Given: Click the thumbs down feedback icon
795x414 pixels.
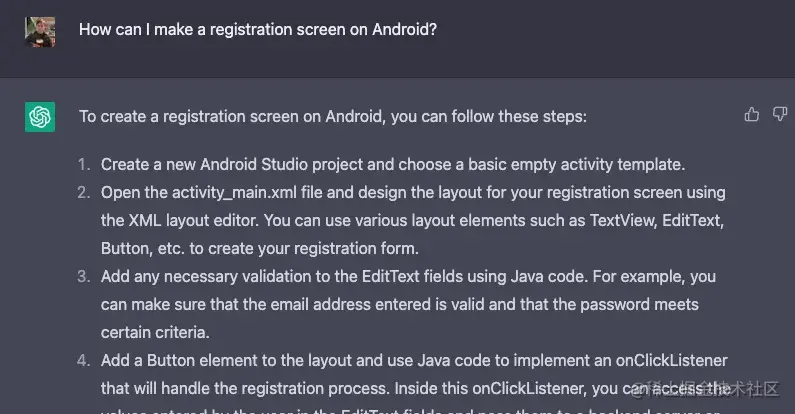Looking at the screenshot, I should coord(780,115).
